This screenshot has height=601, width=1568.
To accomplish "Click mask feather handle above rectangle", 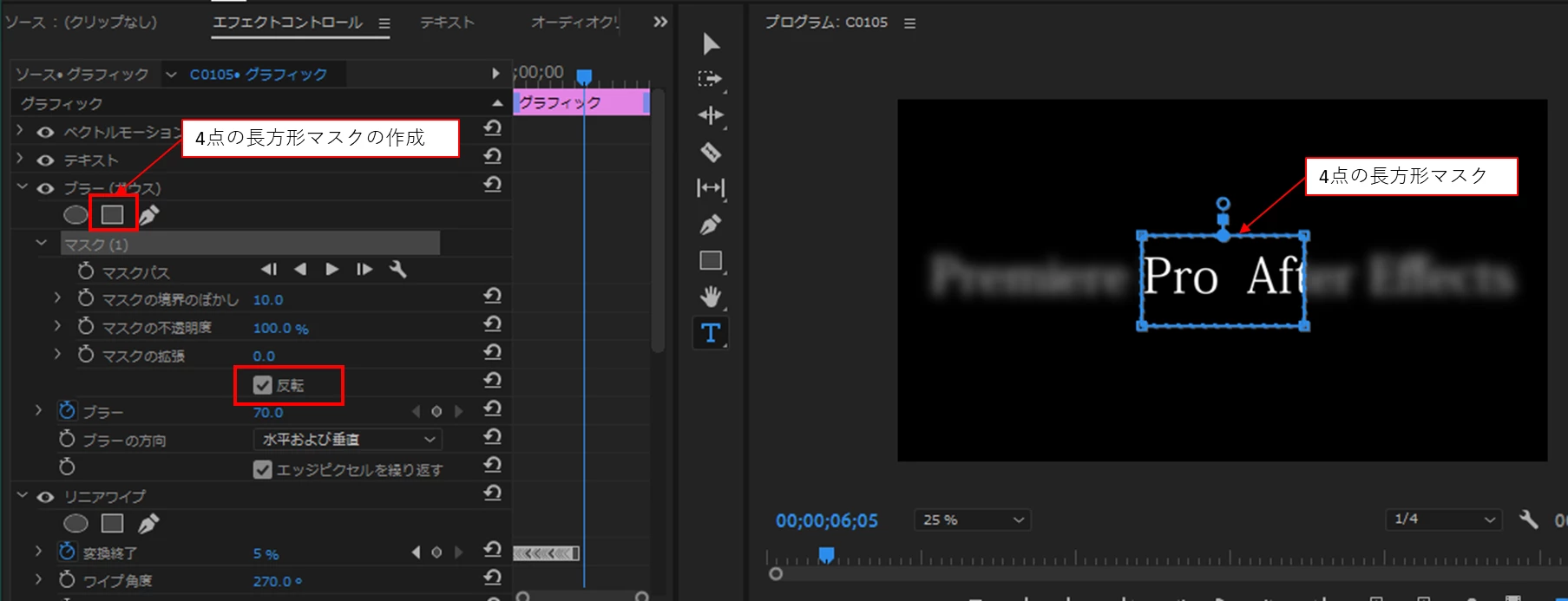I will tap(1223, 204).
